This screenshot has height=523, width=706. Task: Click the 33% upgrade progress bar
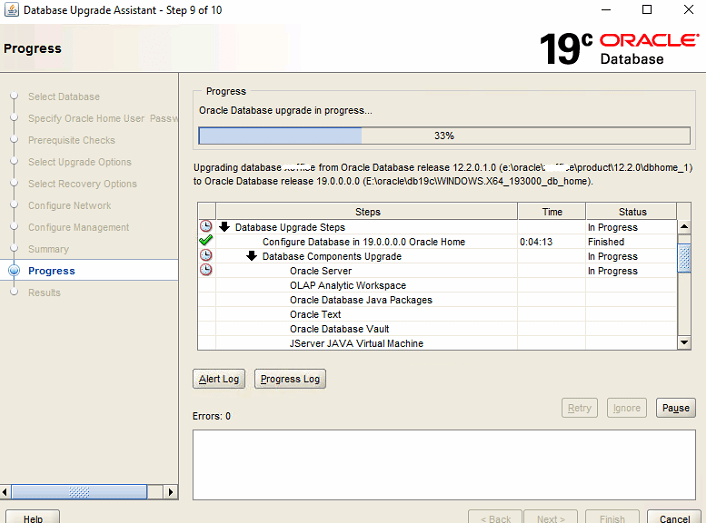pos(444,135)
